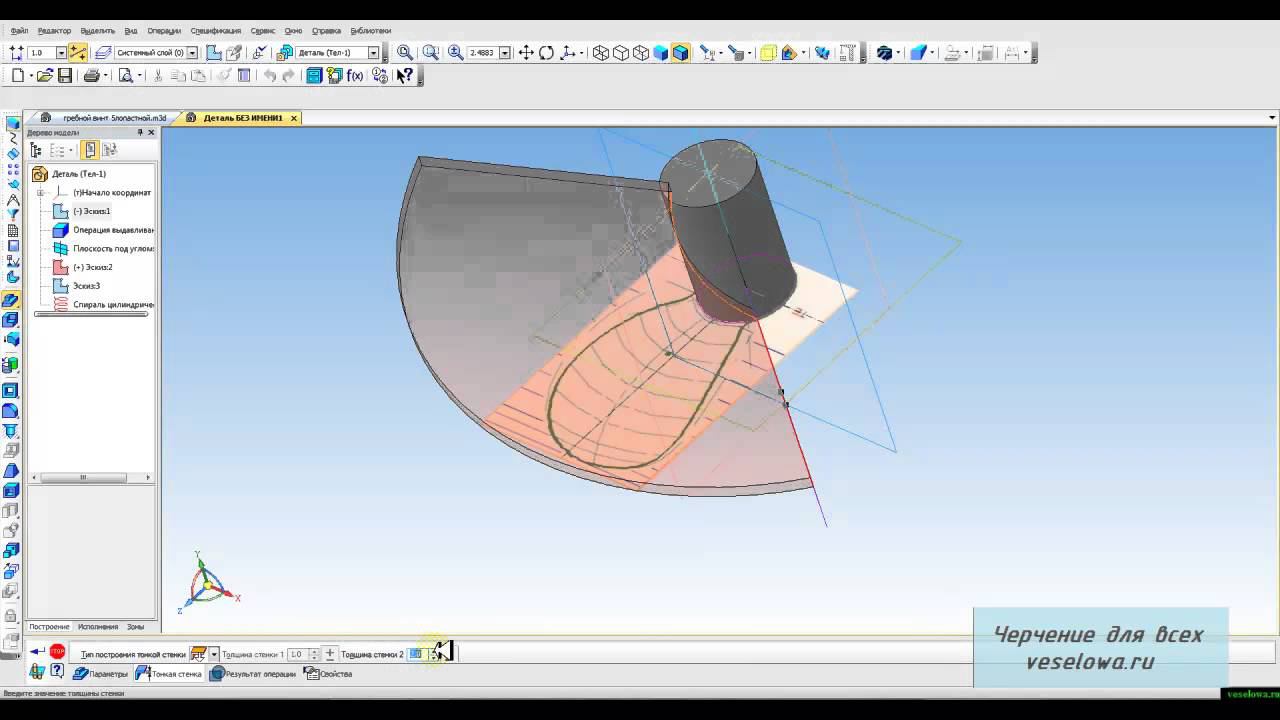1280x720 pixels.
Task: Open the Системный слой layer dropdown
Action: [x=192, y=53]
